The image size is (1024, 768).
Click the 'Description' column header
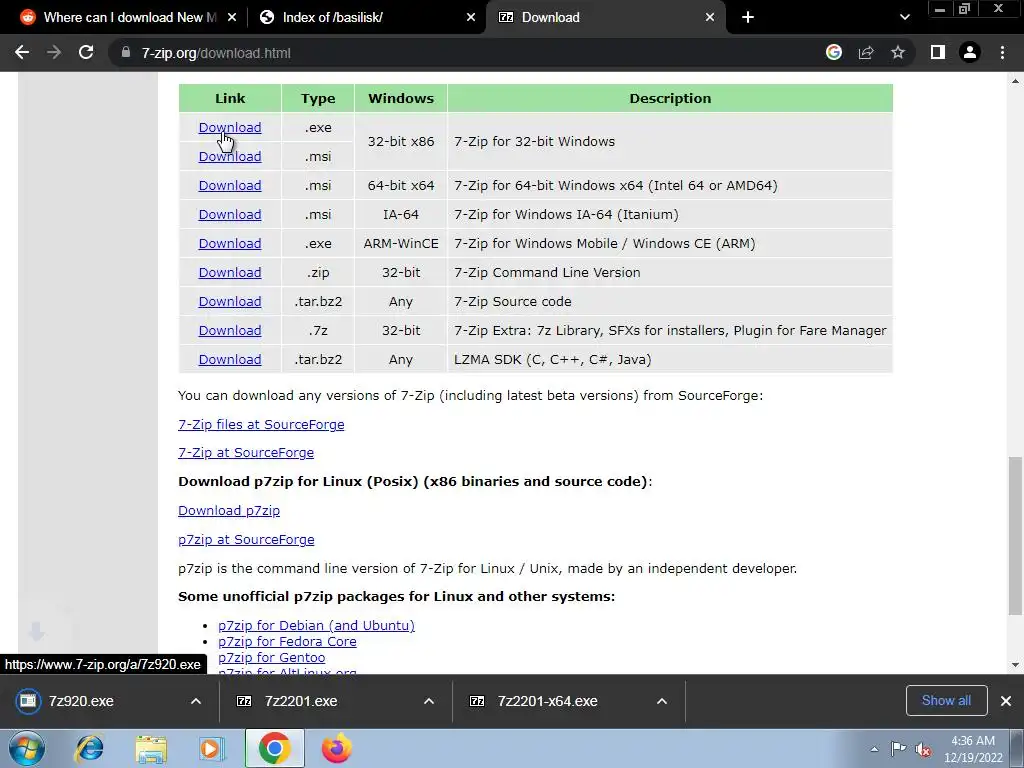point(670,98)
